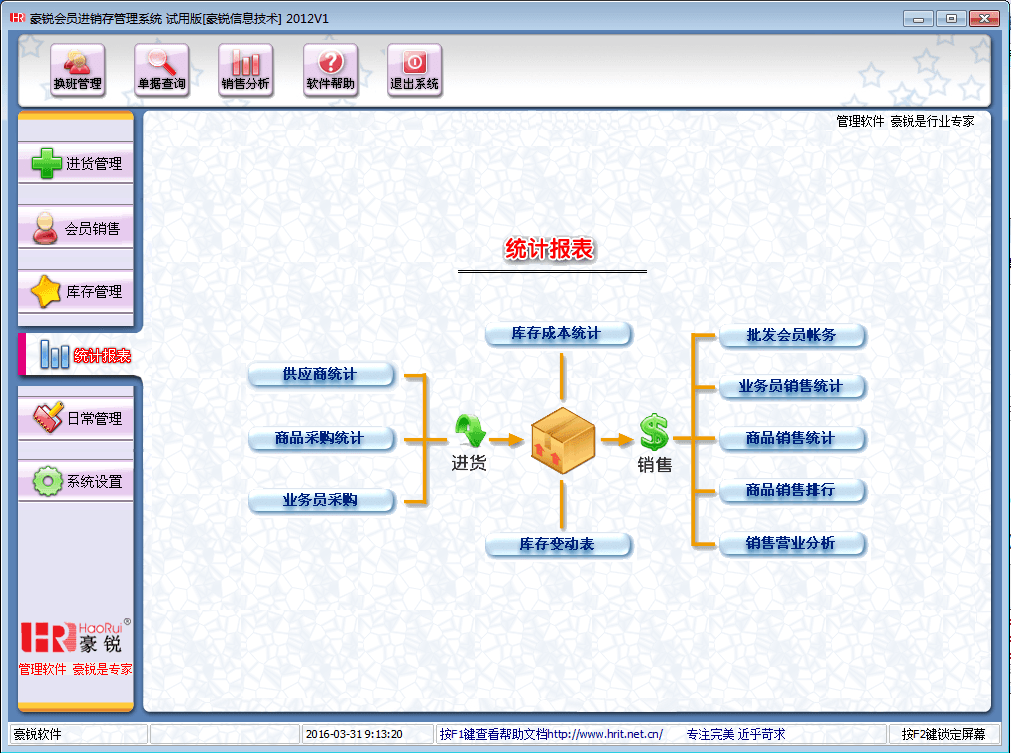This screenshot has width=1011, height=753.
Task: Click the green dollar 销售 sales icon
Action: 654,432
